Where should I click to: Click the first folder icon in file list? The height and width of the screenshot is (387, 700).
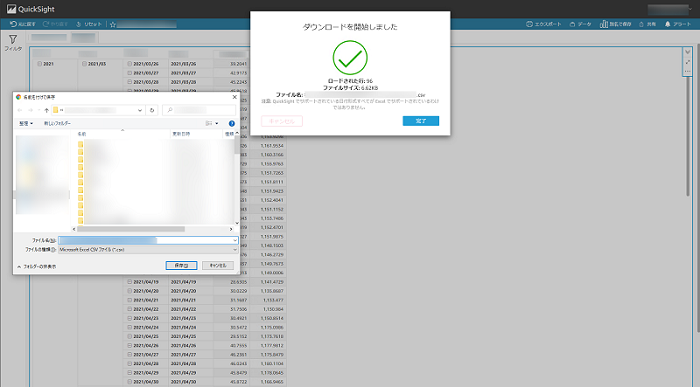coord(80,144)
